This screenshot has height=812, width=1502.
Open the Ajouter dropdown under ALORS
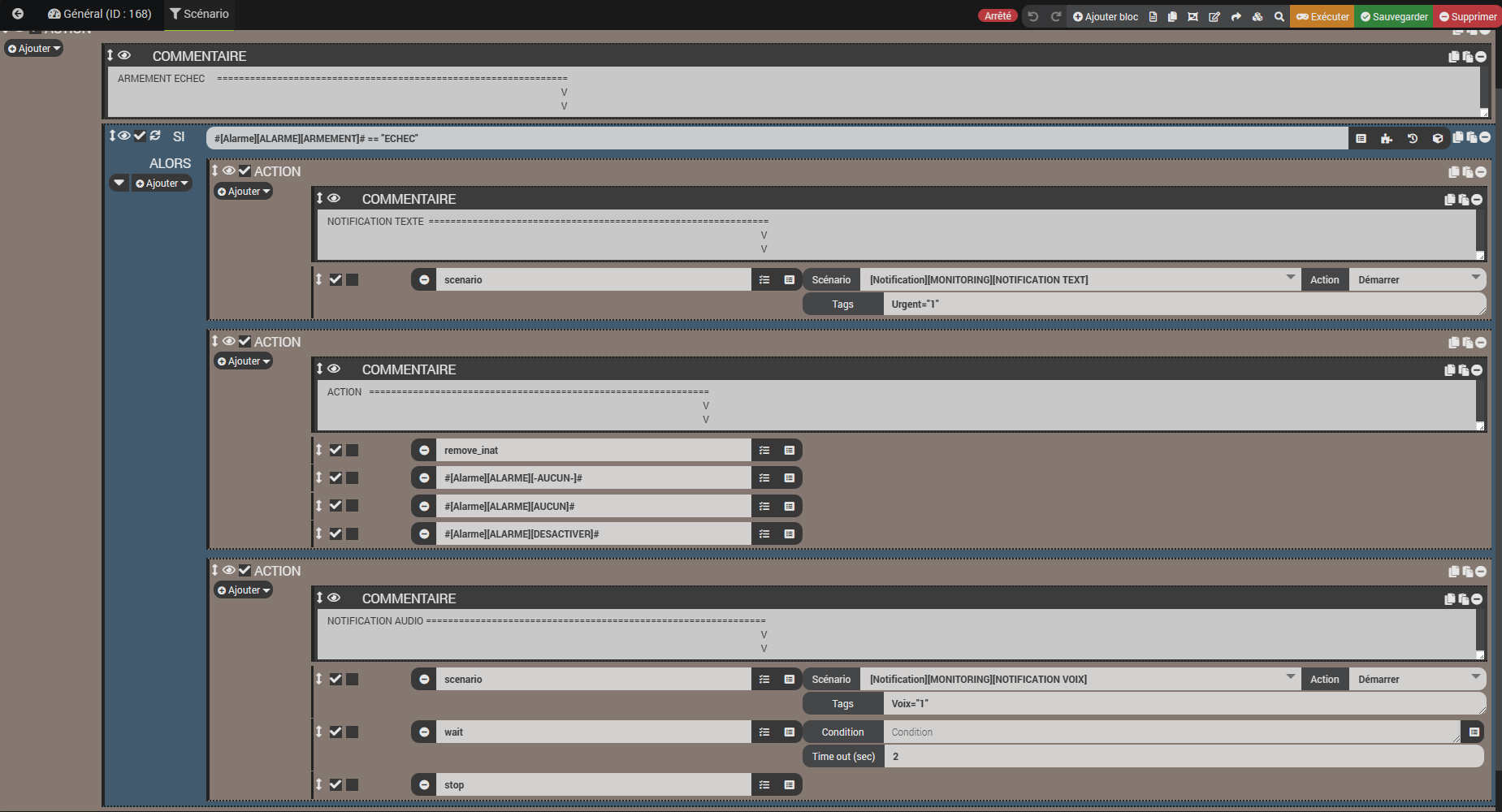click(162, 184)
